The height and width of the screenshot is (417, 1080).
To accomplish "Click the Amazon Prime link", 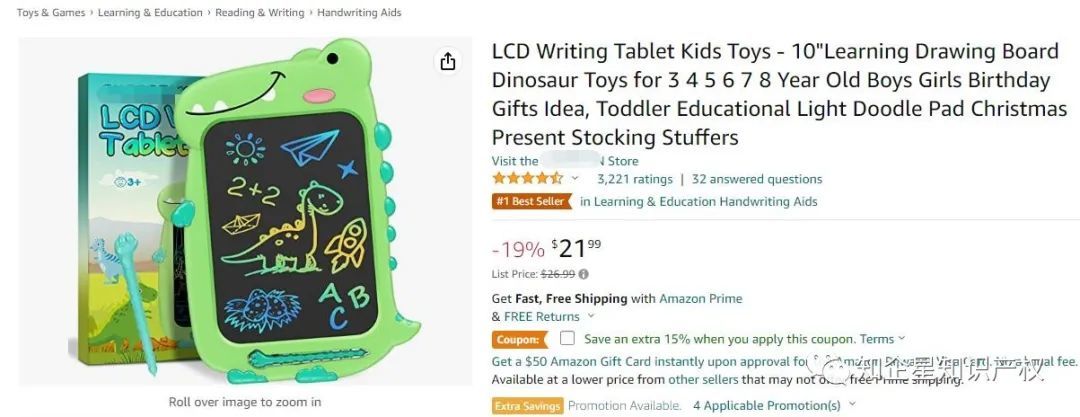I will 700,298.
